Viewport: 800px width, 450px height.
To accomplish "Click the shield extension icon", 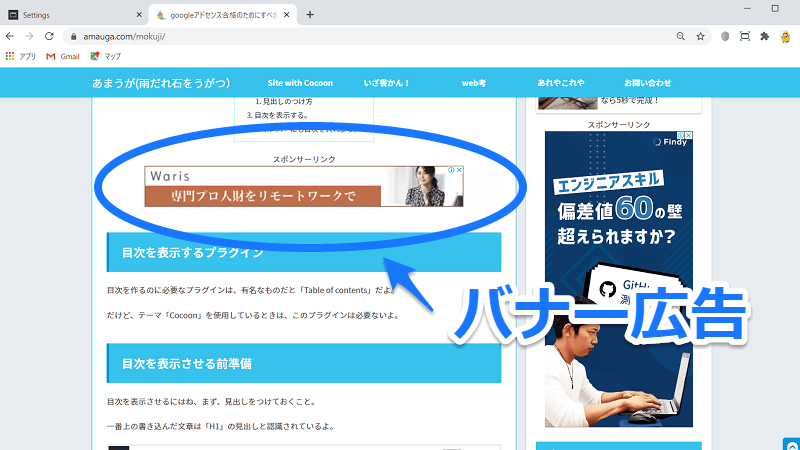I will pos(725,36).
